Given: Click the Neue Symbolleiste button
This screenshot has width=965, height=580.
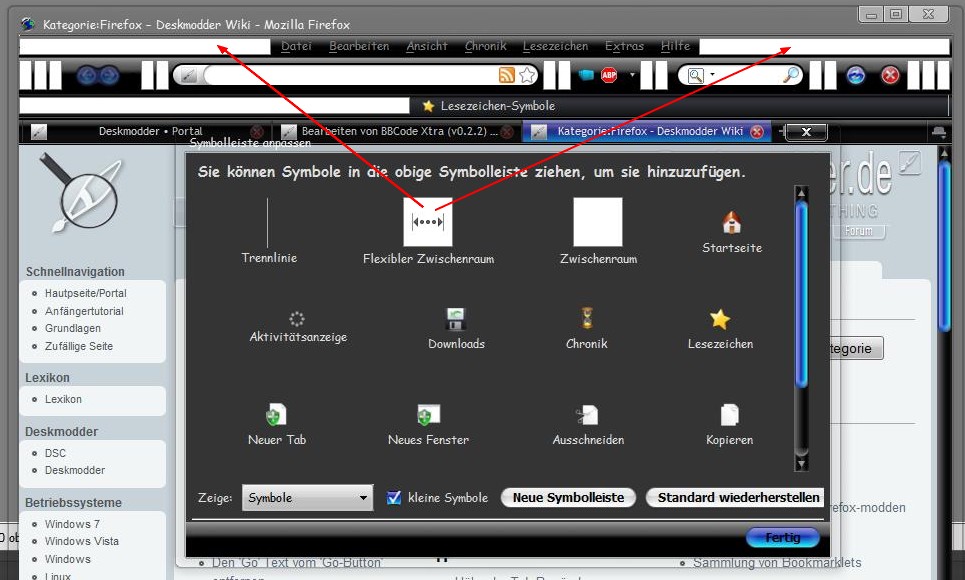Looking at the screenshot, I should [568, 497].
